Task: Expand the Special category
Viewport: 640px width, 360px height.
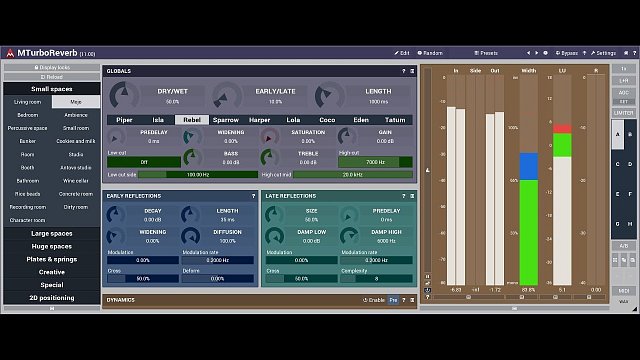Action: tap(52, 285)
